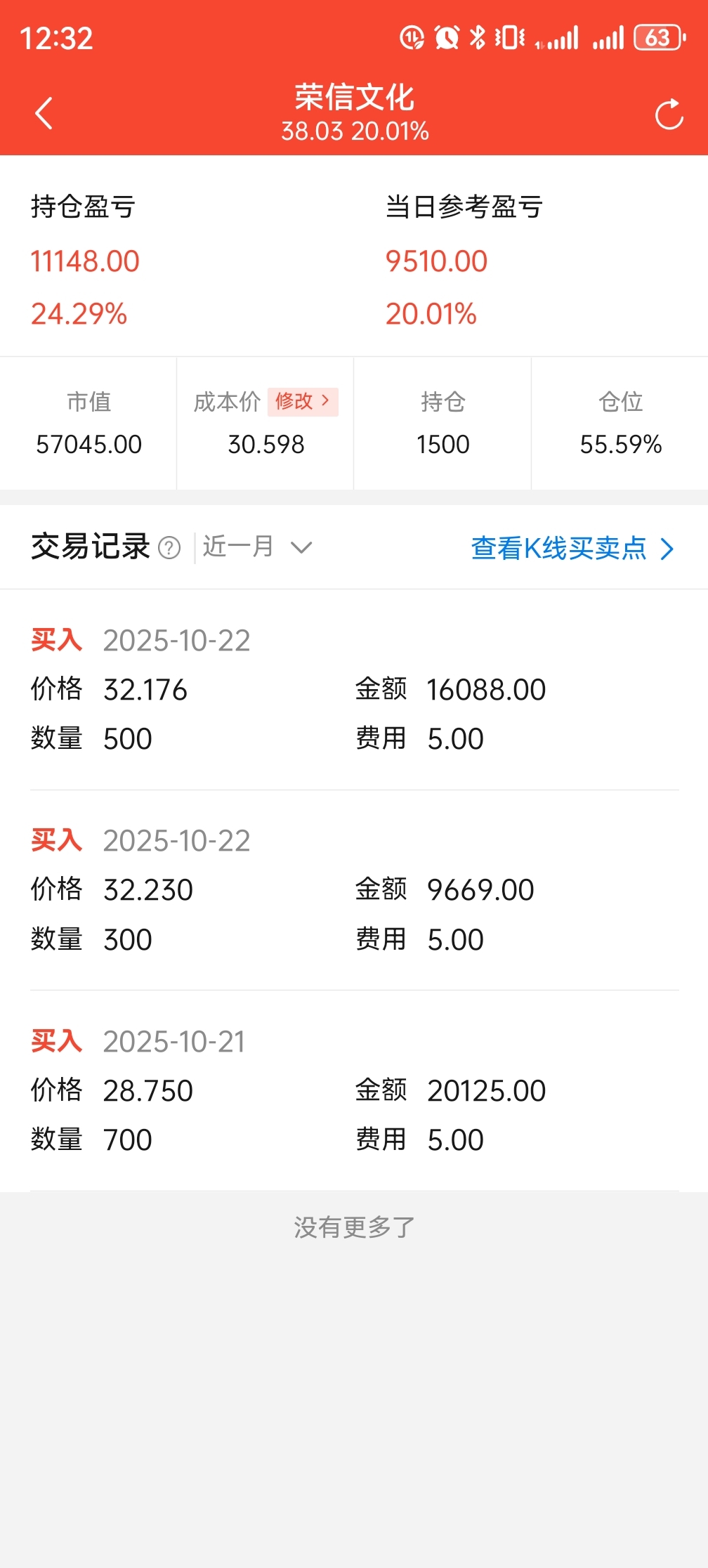Viewport: 708px width, 1568px height.
Task: Open the 近一月 time range dropdown
Action: pos(239,547)
